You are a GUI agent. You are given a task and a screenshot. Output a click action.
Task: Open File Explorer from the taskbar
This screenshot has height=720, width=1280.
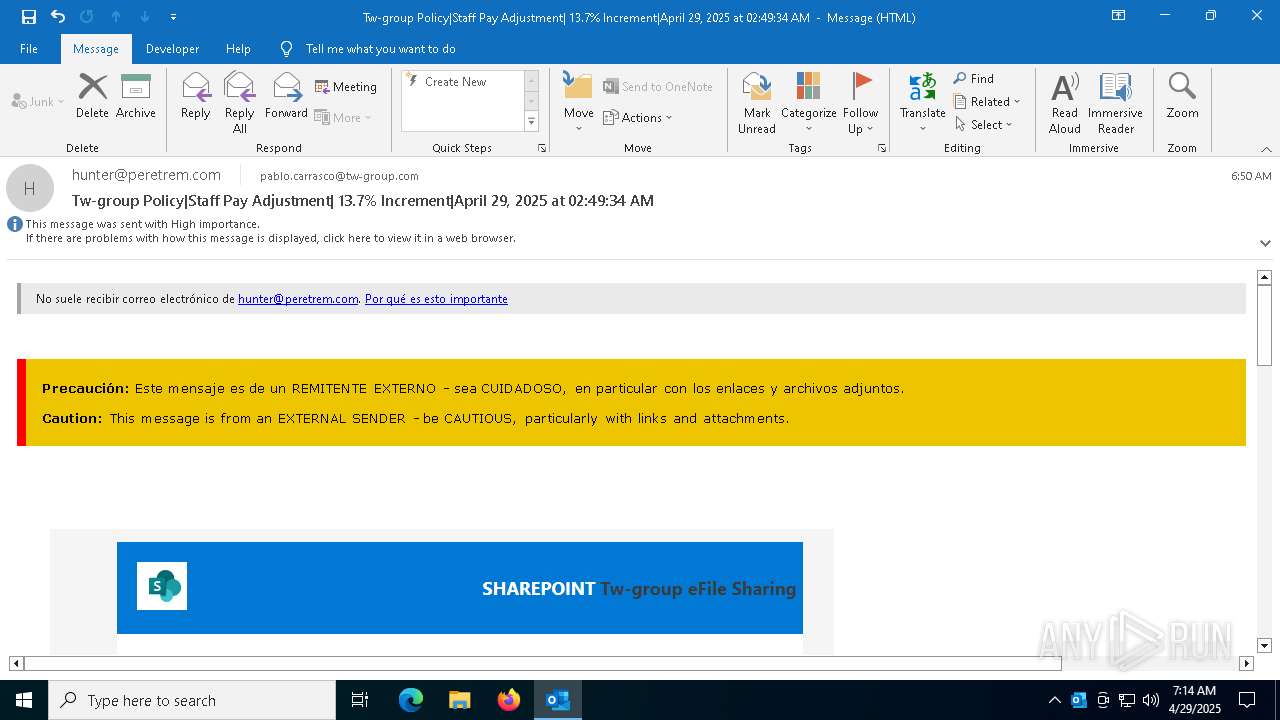(459, 700)
